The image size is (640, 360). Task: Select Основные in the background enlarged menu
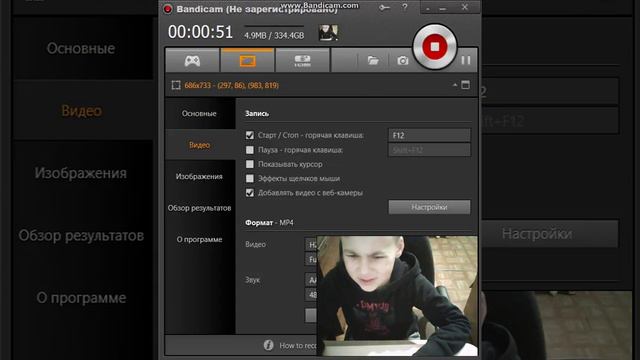pyautogui.click(x=81, y=48)
